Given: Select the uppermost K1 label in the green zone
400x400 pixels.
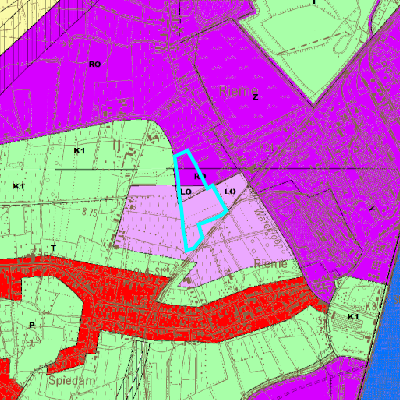Looking at the screenshot, I should coord(79,151).
